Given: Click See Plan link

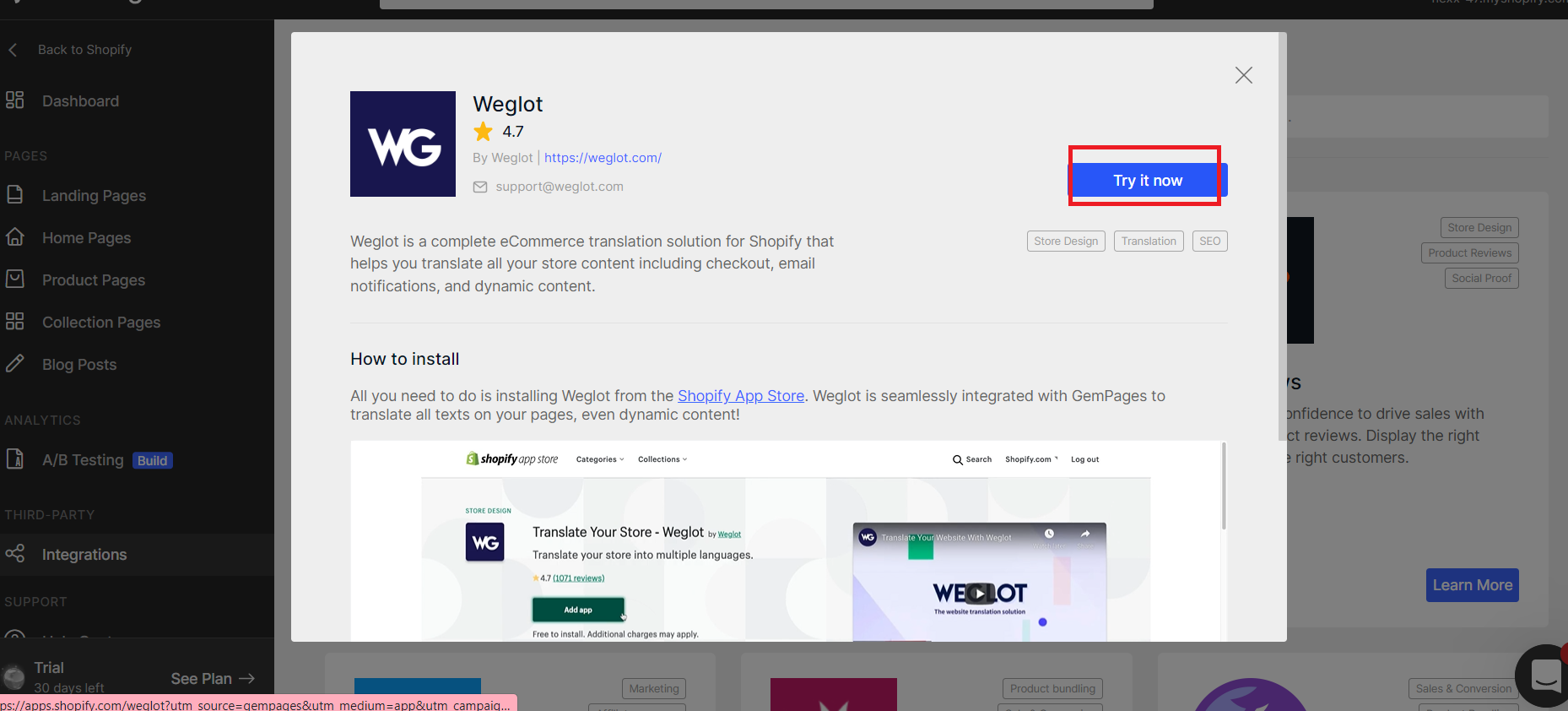Looking at the screenshot, I should (x=213, y=679).
